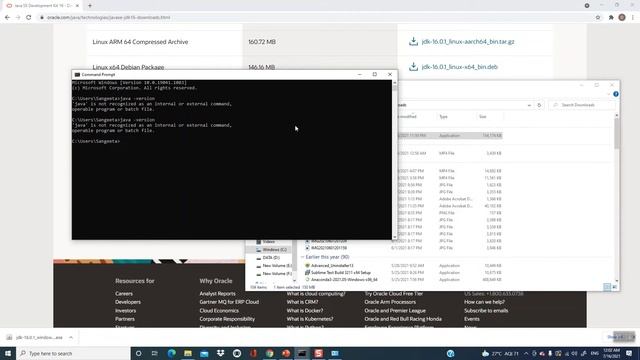This screenshot has height=360, width=640.
Task: Select Anaconda3-2021.05-Windows-x86_64 file
Action: tap(344, 280)
